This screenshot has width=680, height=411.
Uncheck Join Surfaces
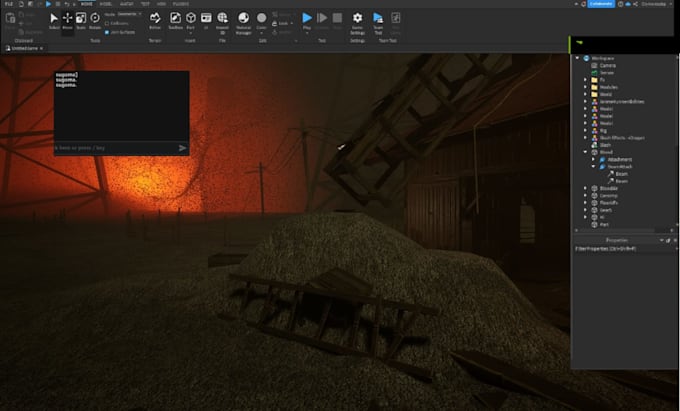click(107, 32)
